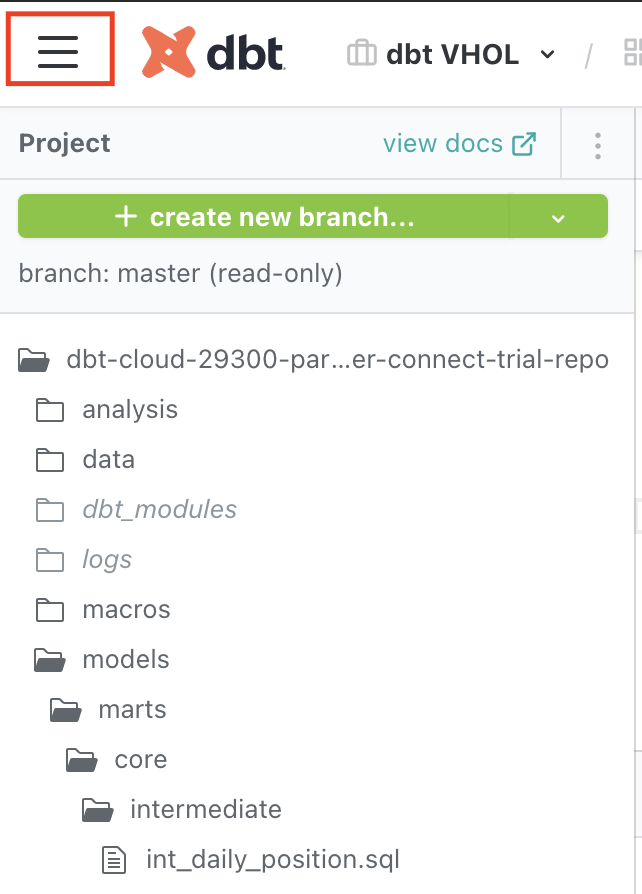Viewport: 642px width, 894px height.
Task: Open branch options dropdown arrow
Action: coord(558,218)
